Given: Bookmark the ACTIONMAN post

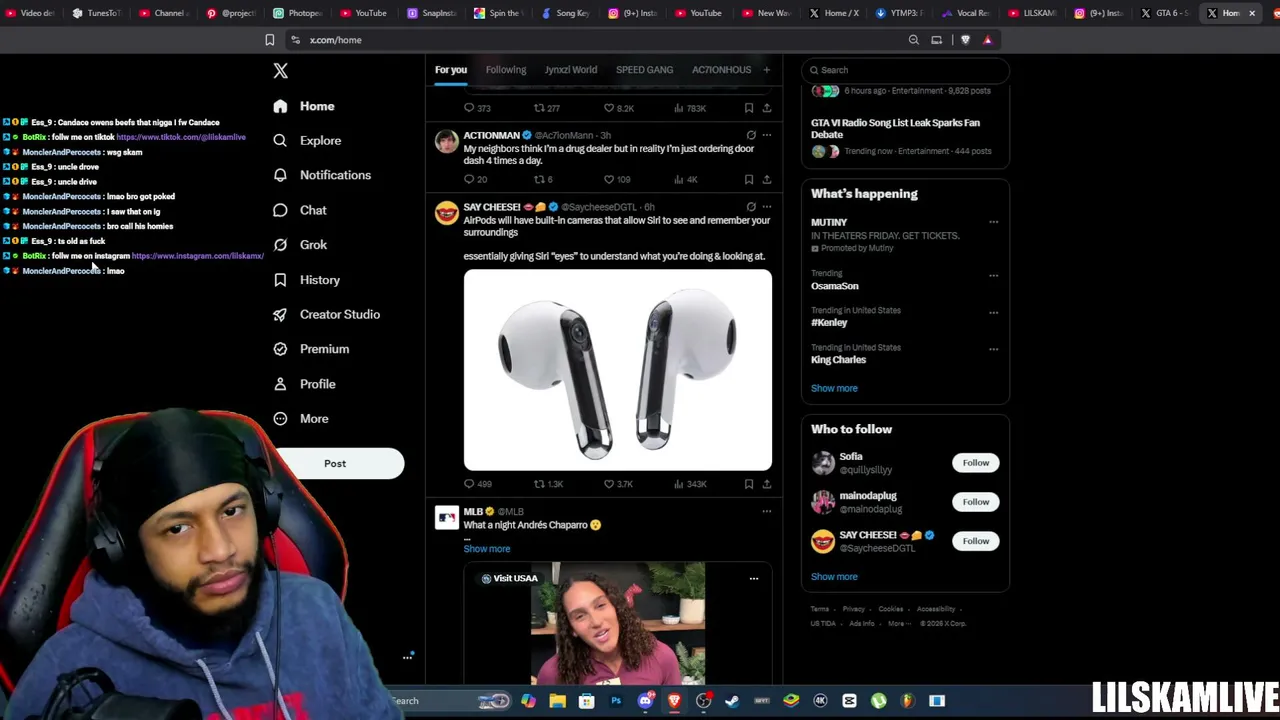Looking at the screenshot, I should 749,179.
